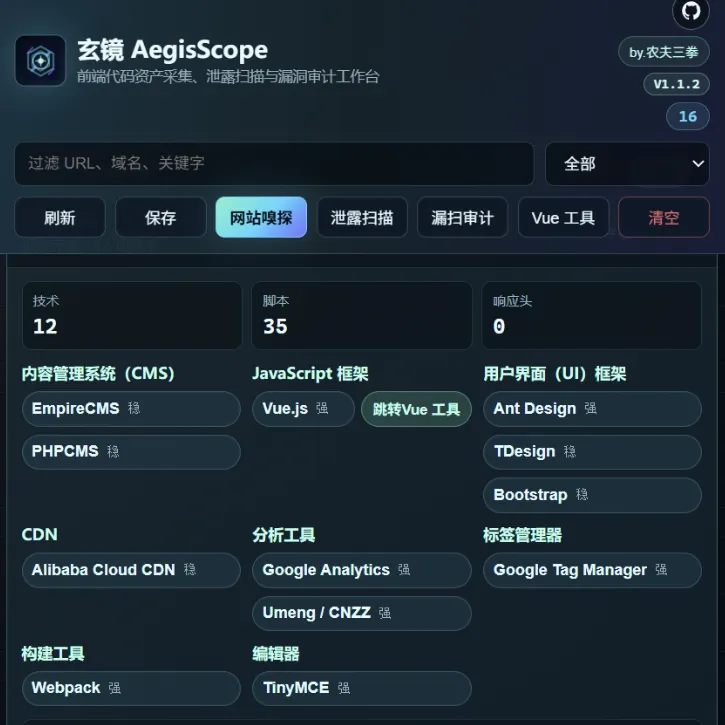Open the GitHub repository icon
The width and height of the screenshot is (725, 725).
[690, 12]
